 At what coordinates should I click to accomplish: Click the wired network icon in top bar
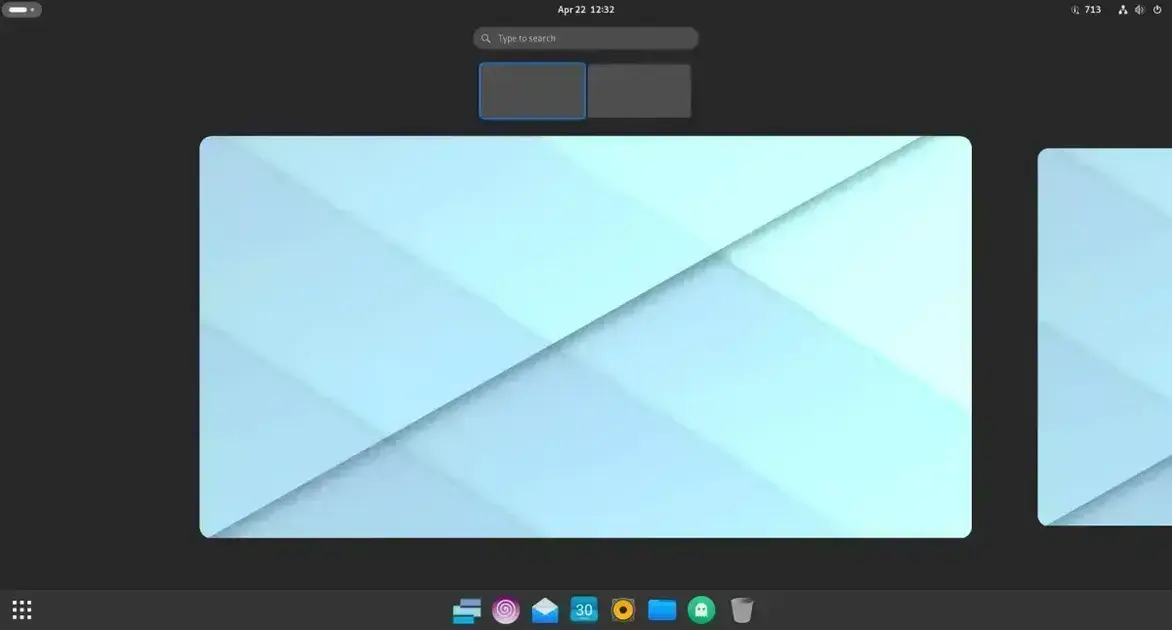point(1122,10)
